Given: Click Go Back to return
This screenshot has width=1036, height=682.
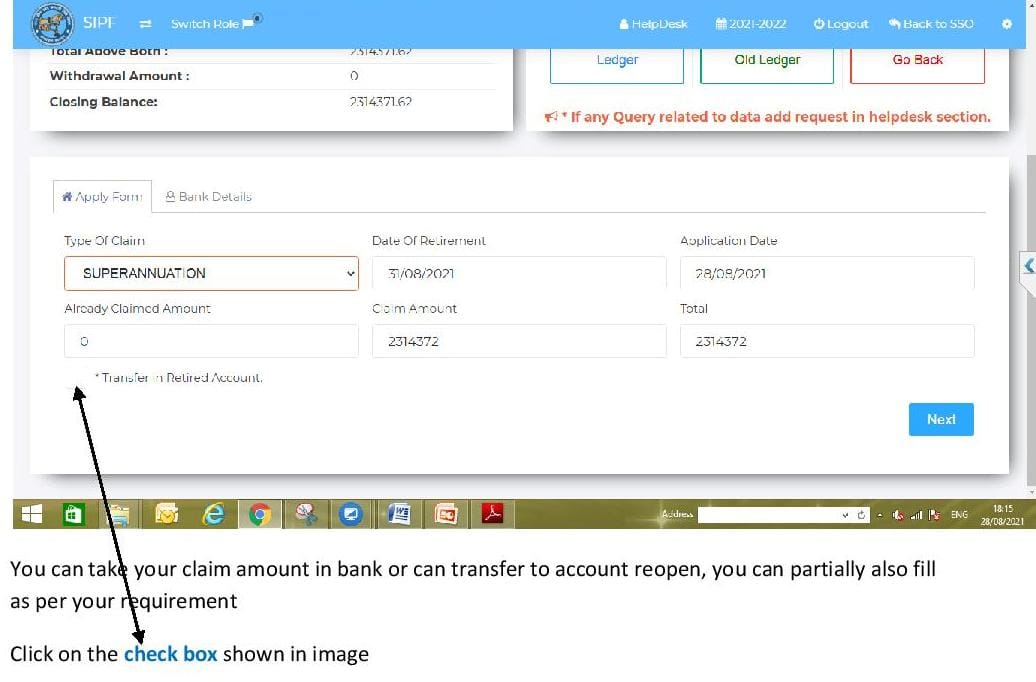Looking at the screenshot, I should click(916, 59).
